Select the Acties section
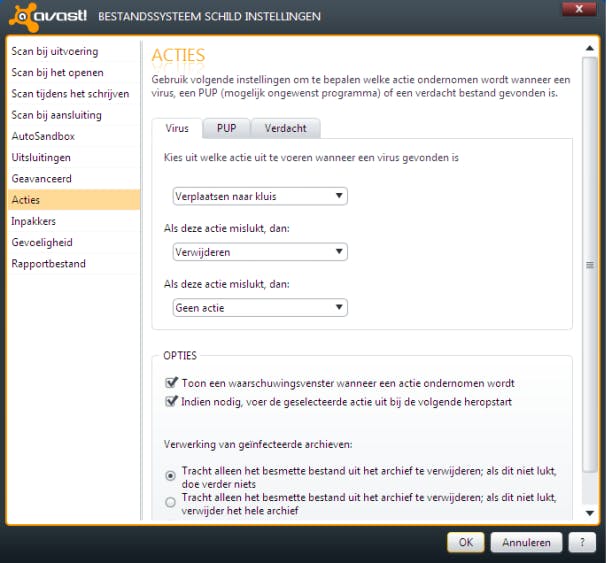Image resolution: width=612 pixels, height=563 pixels. click(73, 200)
